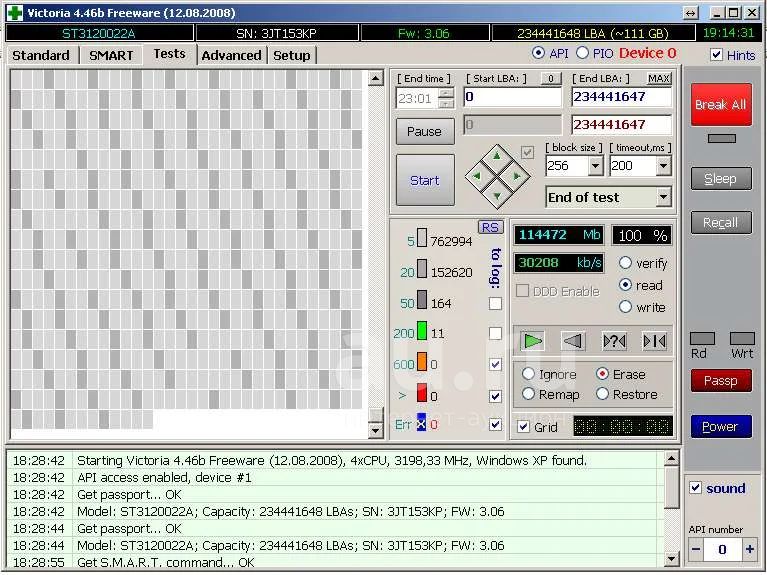
Task: Click the End LBA input field
Action: [x=621, y=97]
